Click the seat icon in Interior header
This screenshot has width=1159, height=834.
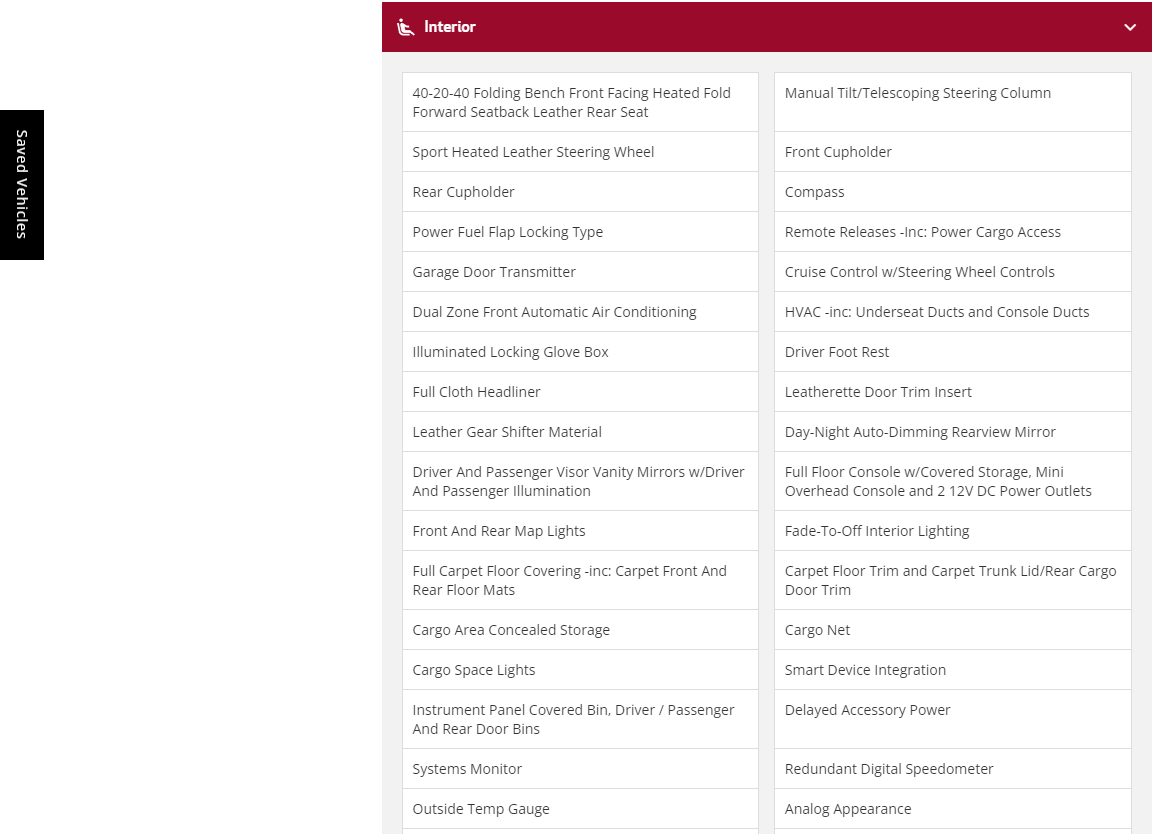pyautogui.click(x=405, y=27)
